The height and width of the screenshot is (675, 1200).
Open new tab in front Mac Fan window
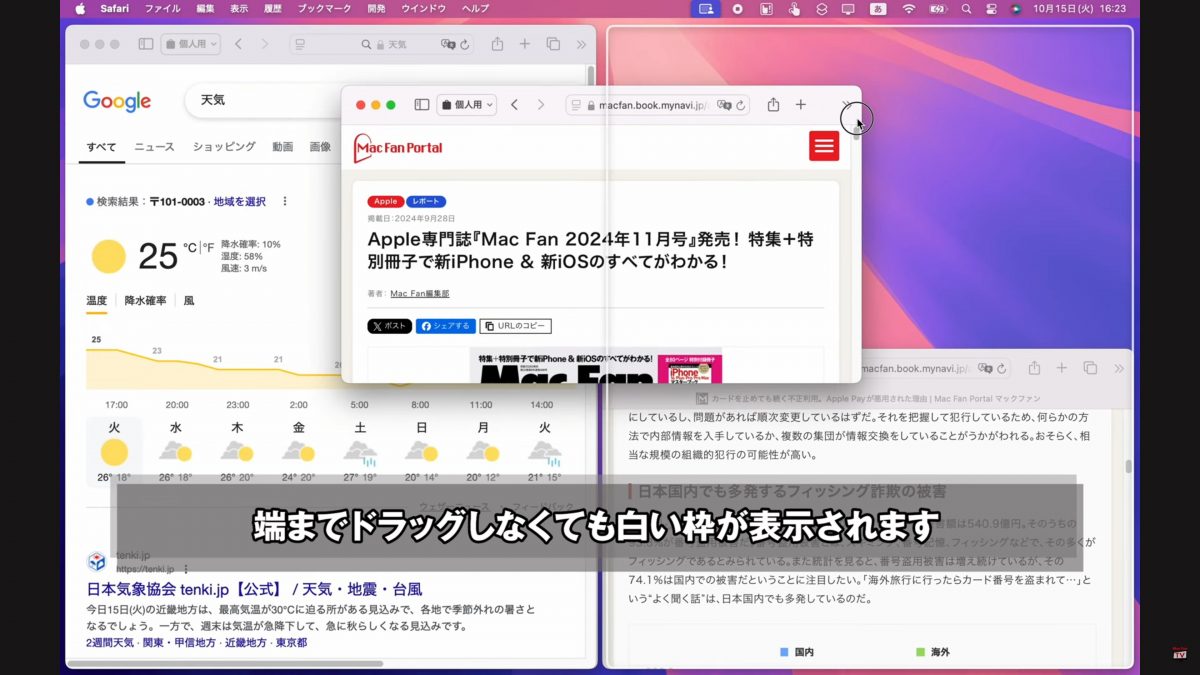click(800, 105)
